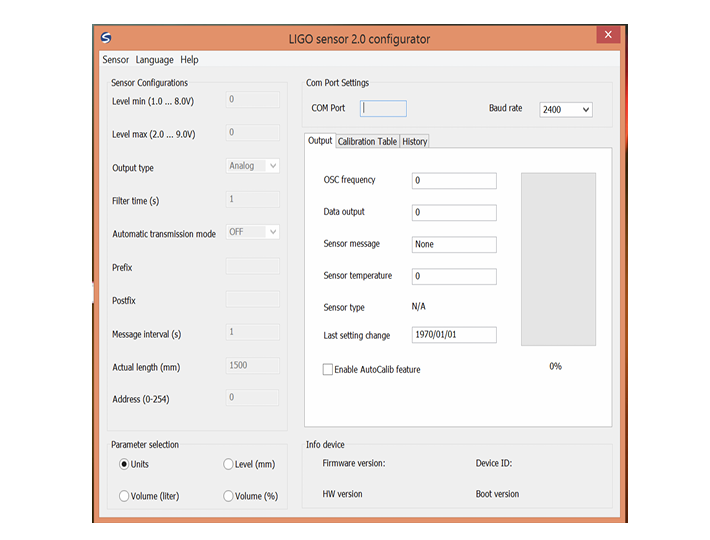Image resolution: width=710 pixels, height=540 pixels.
Task: Click the OSC frequency value field
Action: (x=454, y=181)
